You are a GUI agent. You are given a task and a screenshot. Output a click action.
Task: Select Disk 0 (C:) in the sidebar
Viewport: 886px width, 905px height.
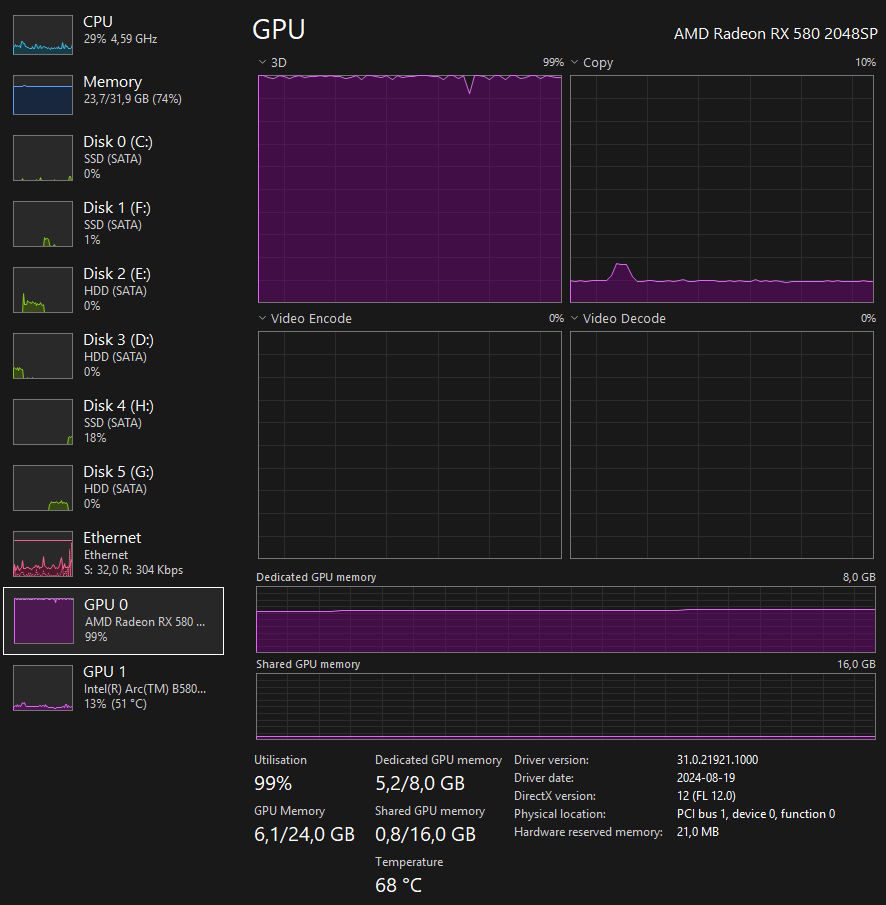[113, 158]
